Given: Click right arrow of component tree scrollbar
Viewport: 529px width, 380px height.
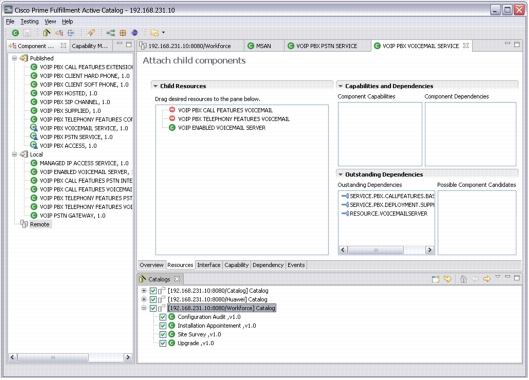Looking at the screenshot, I should (128, 357).
